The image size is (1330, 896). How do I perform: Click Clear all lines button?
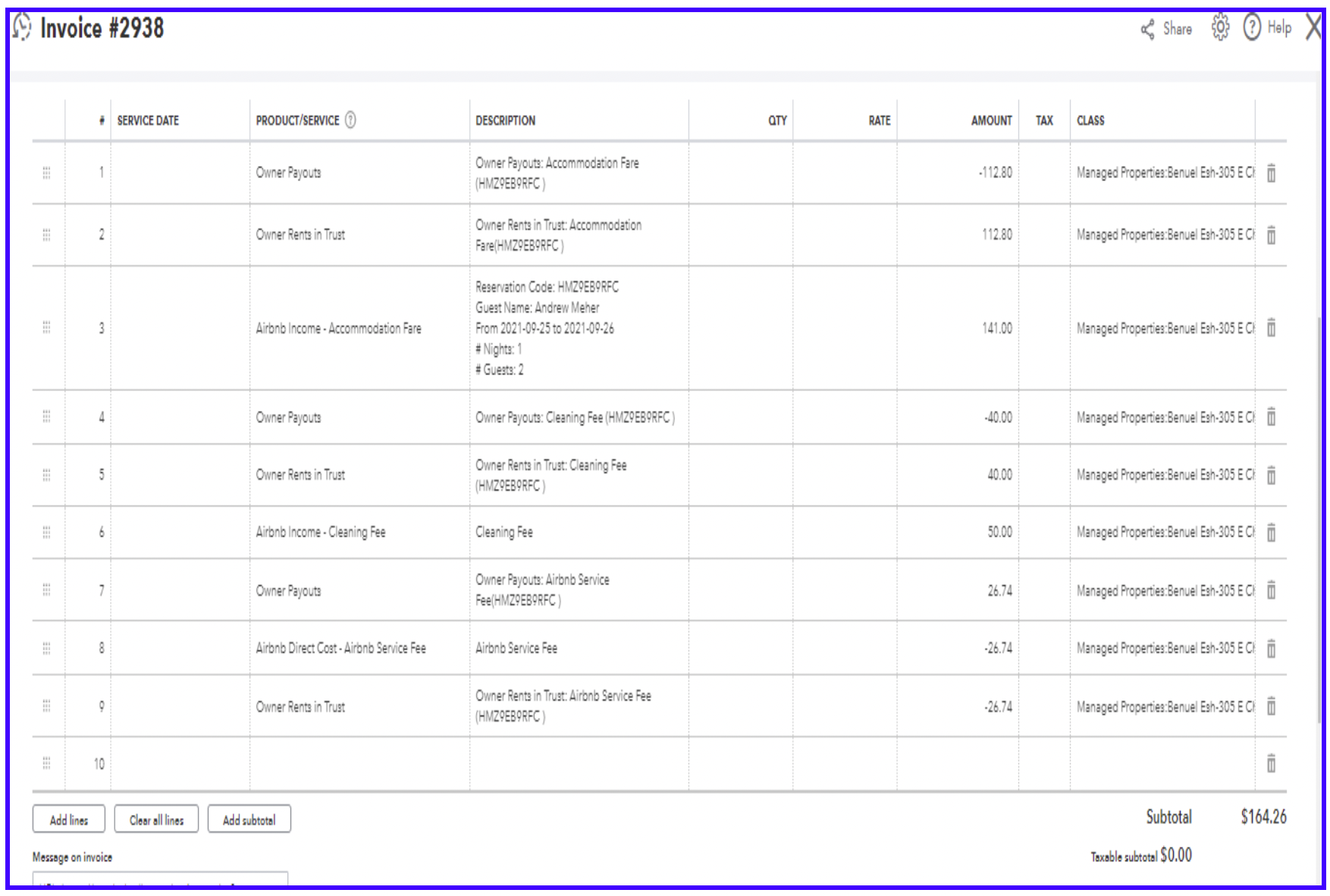tap(156, 819)
